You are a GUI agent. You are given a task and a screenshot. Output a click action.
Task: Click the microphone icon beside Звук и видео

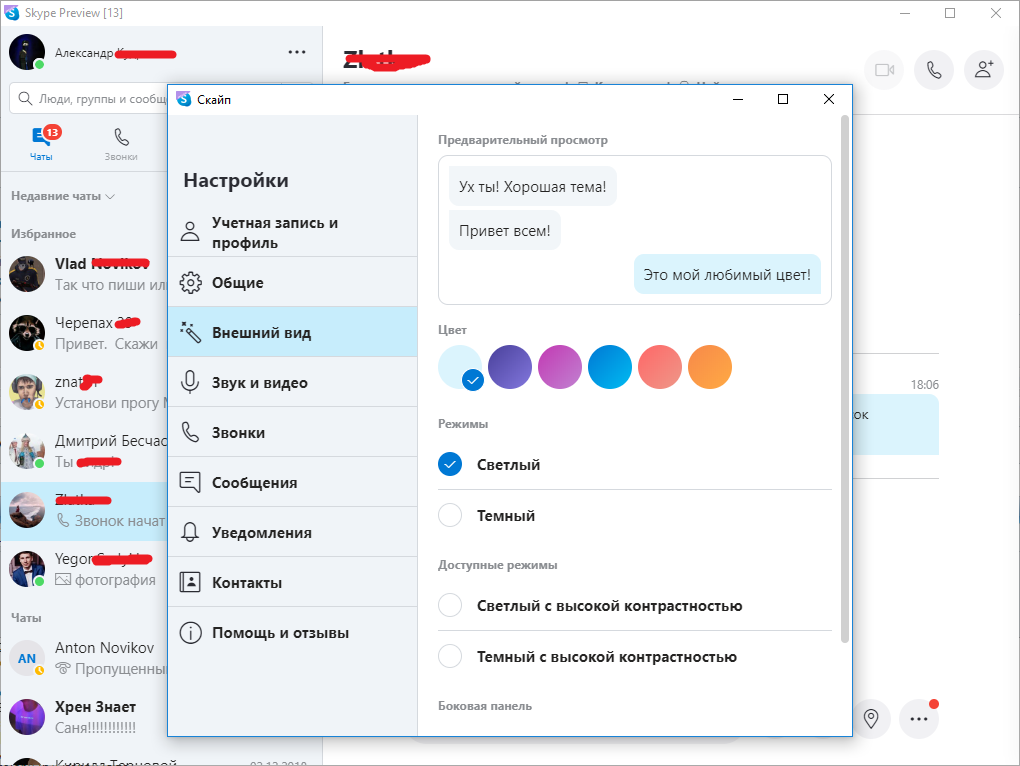click(x=190, y=382)
